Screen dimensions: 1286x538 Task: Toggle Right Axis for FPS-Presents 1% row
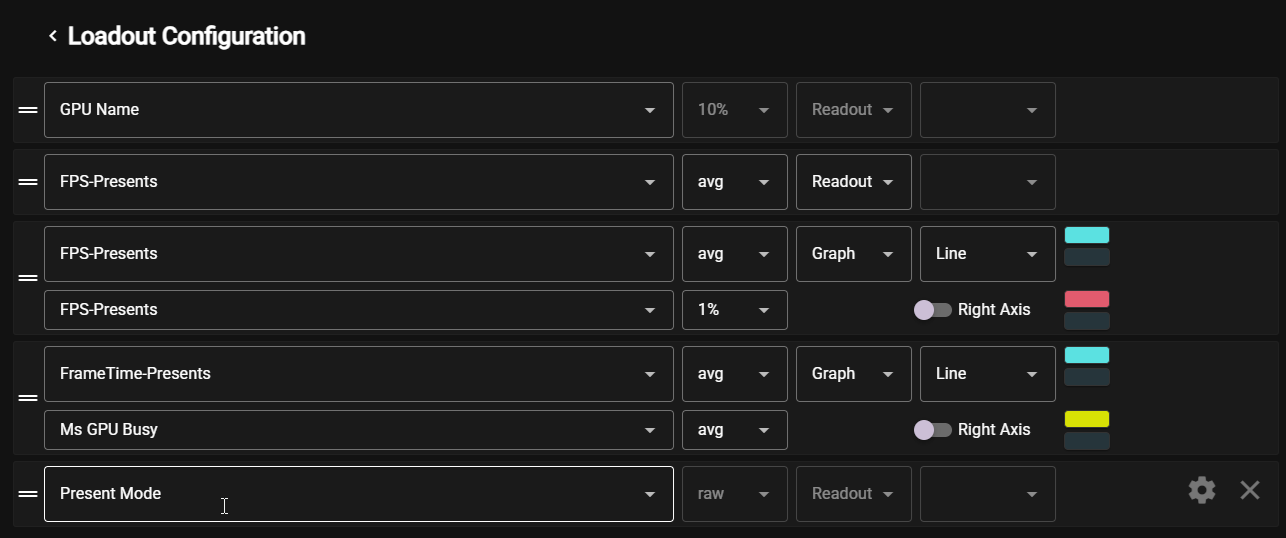pos(932,310)
